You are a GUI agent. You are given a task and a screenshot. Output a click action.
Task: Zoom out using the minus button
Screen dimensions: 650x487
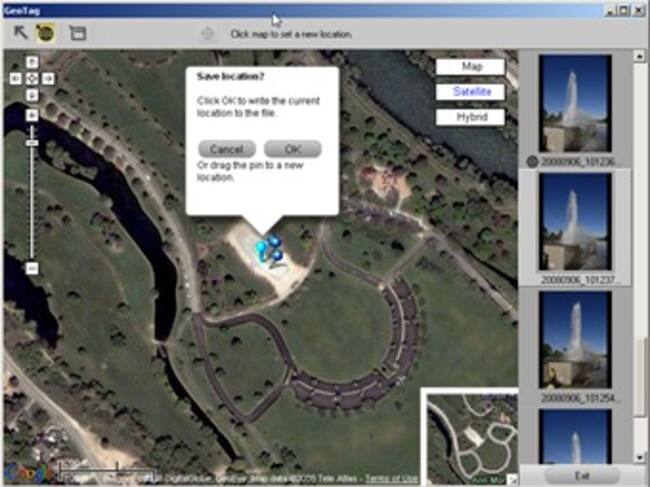[32, 268]
